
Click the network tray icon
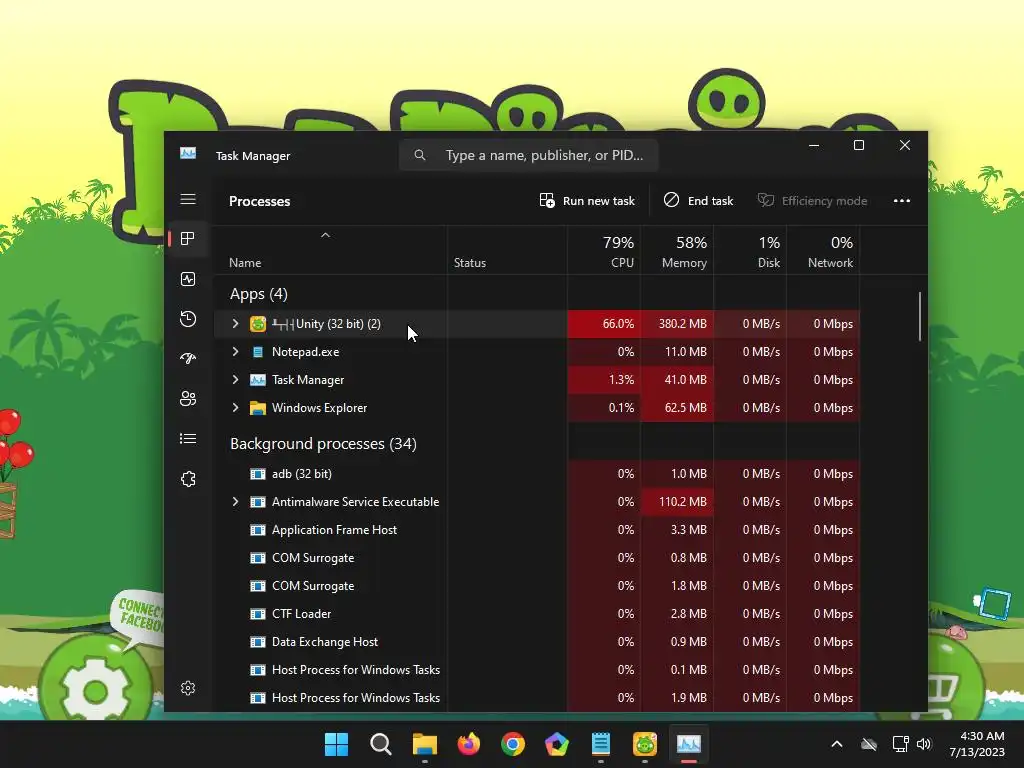tap(900, 744)
